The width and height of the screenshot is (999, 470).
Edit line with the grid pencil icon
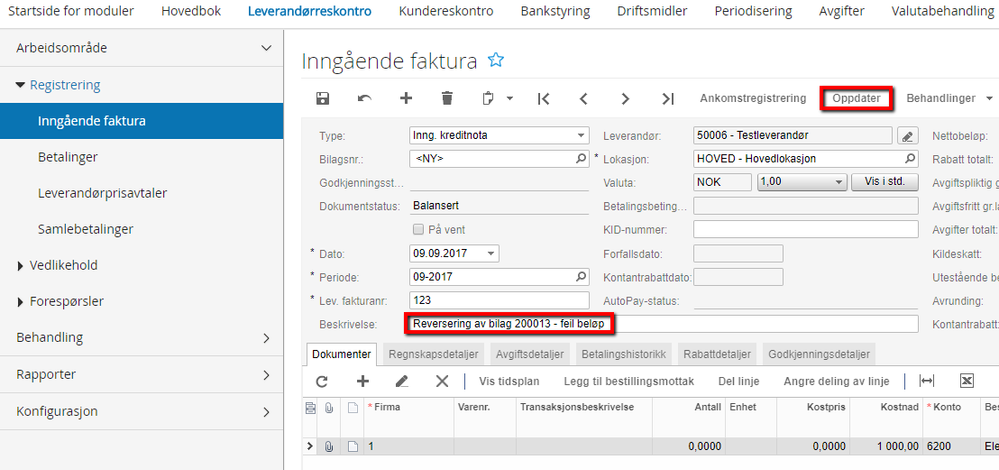[402, 381]
